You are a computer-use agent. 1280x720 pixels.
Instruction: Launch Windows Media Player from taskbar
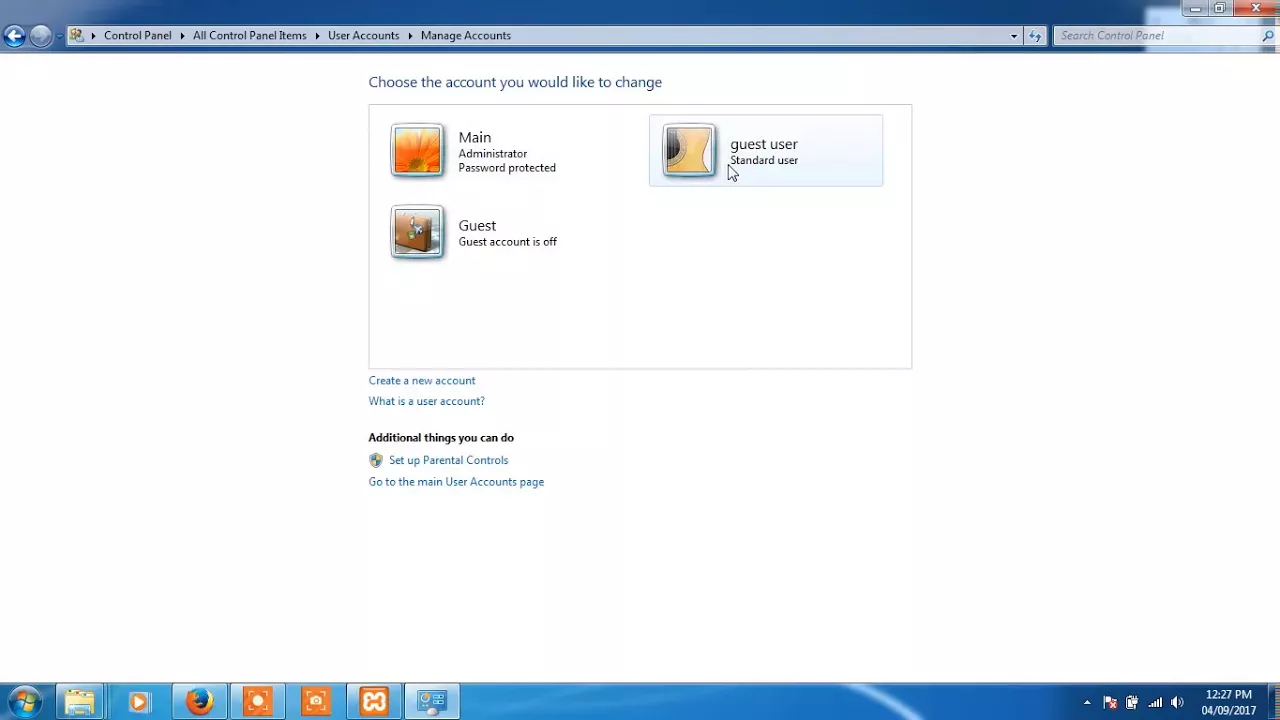pos(138,702)
